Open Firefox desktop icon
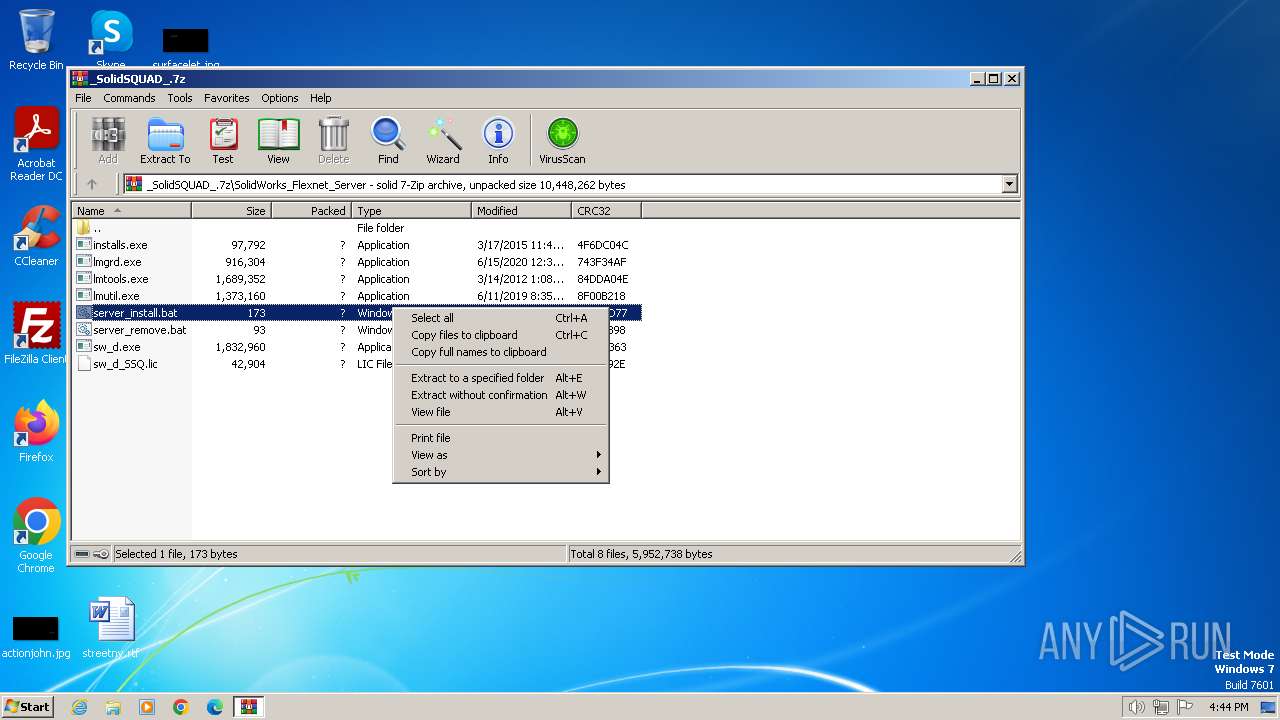This screenshot has width=1280, height=720. tap(36, 432)
